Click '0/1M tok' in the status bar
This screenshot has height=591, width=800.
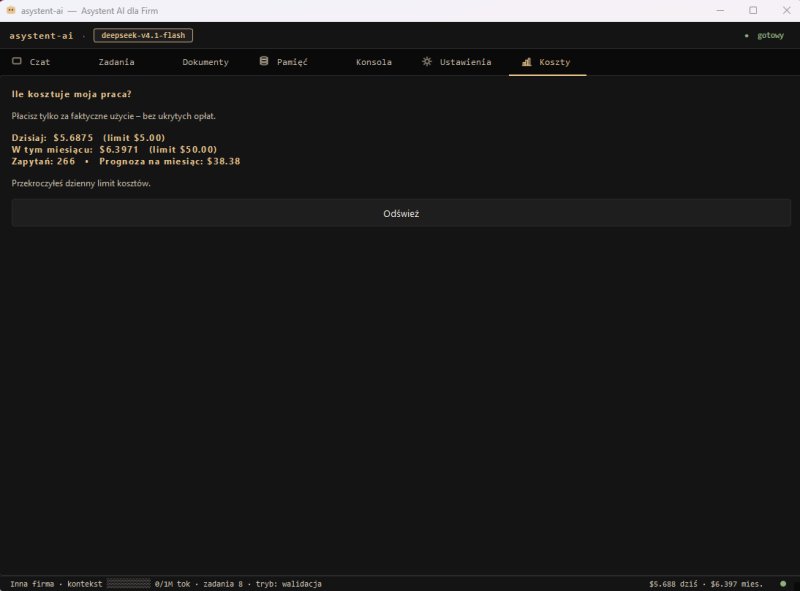coord(172,583)
